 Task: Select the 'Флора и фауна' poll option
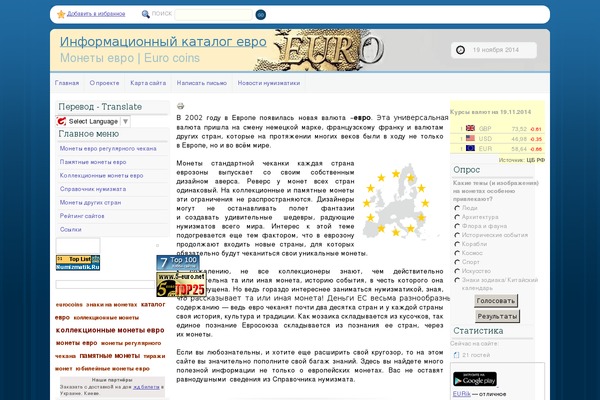[x=457, y=226]
